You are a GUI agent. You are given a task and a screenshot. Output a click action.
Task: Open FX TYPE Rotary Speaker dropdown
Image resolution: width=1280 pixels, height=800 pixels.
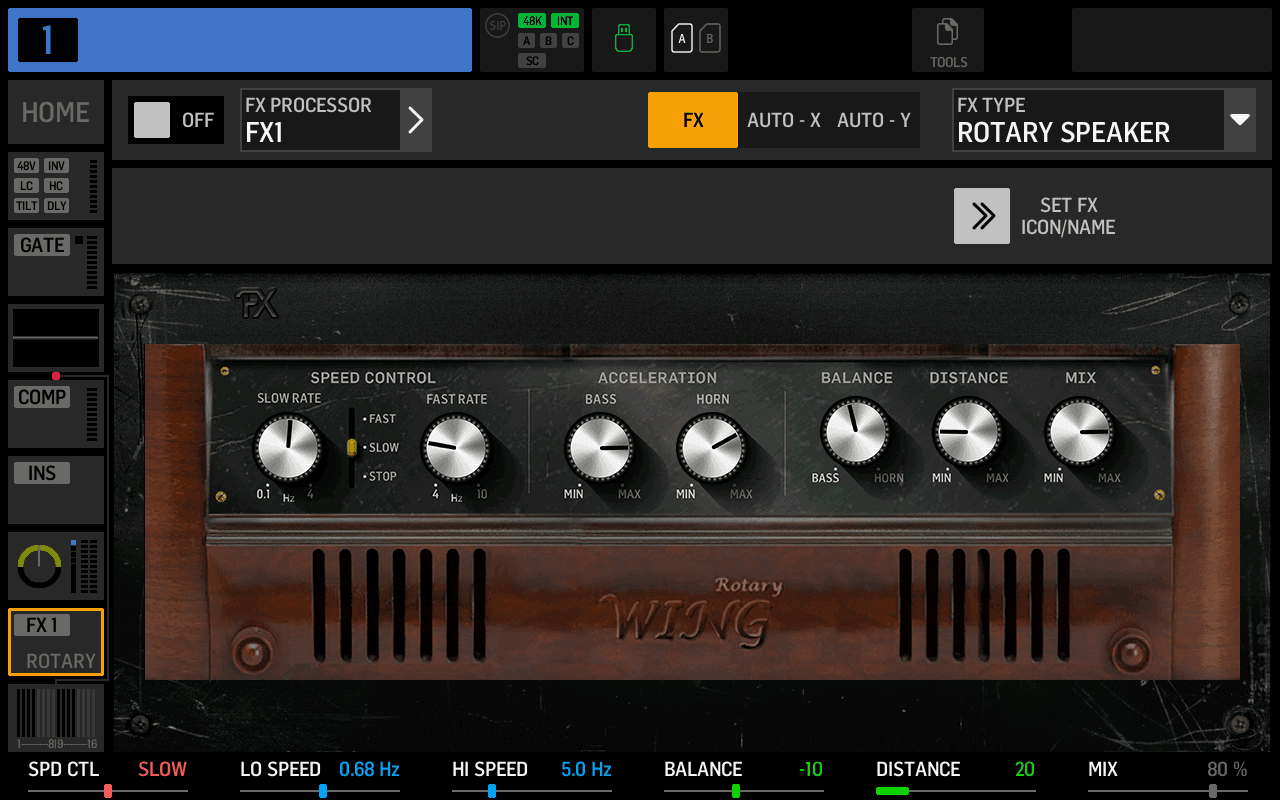(1104, 120)
